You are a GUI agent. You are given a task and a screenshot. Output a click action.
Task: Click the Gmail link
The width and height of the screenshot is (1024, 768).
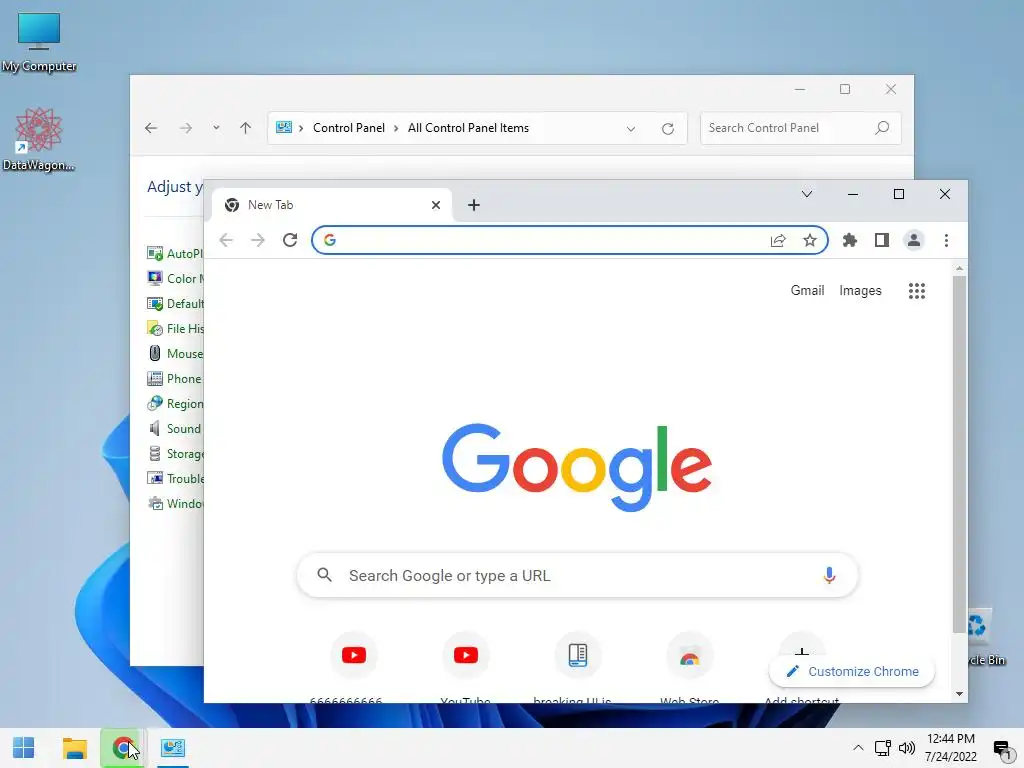pos(807,291)
